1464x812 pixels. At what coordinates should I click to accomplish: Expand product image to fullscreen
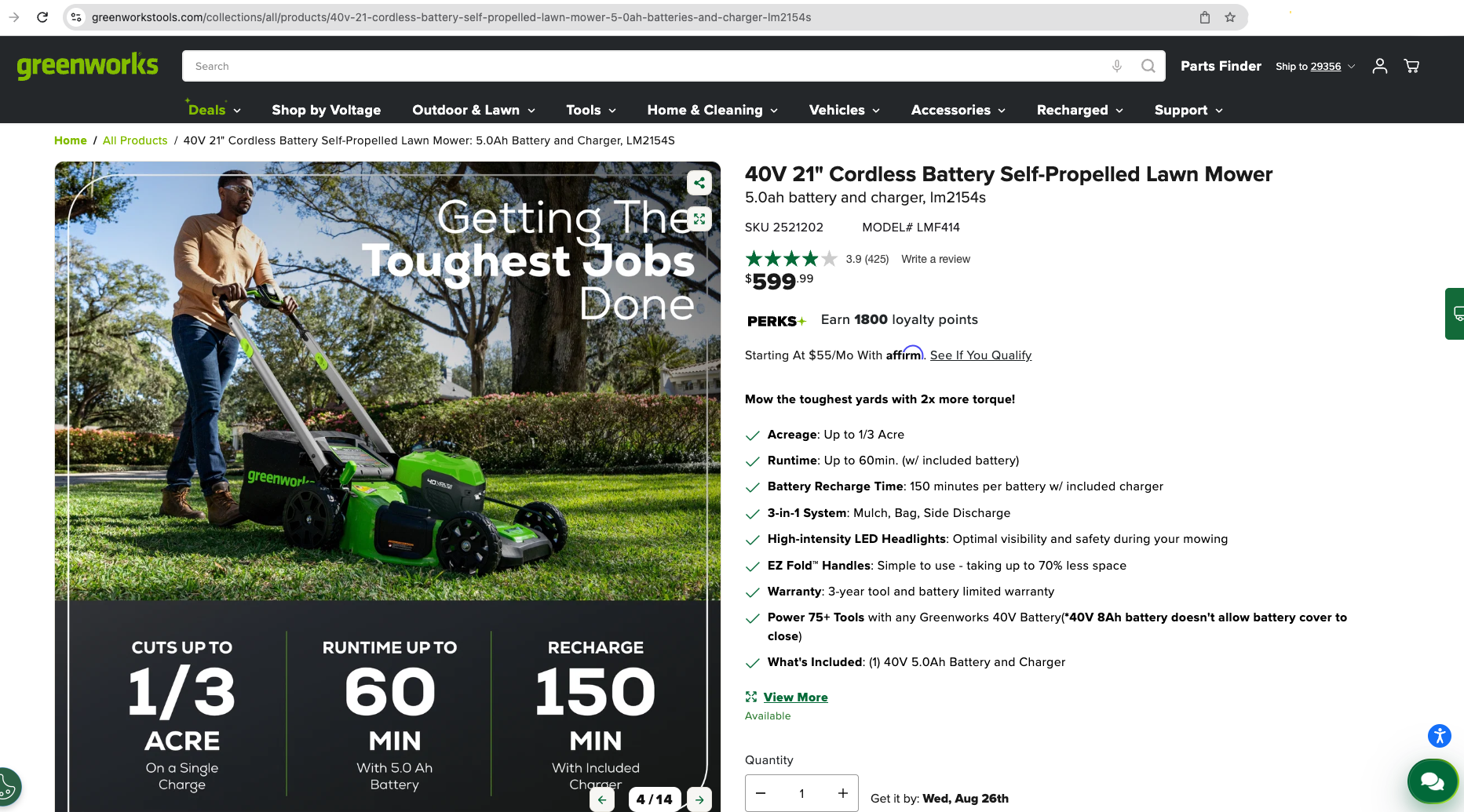click(x=699, y=219)
